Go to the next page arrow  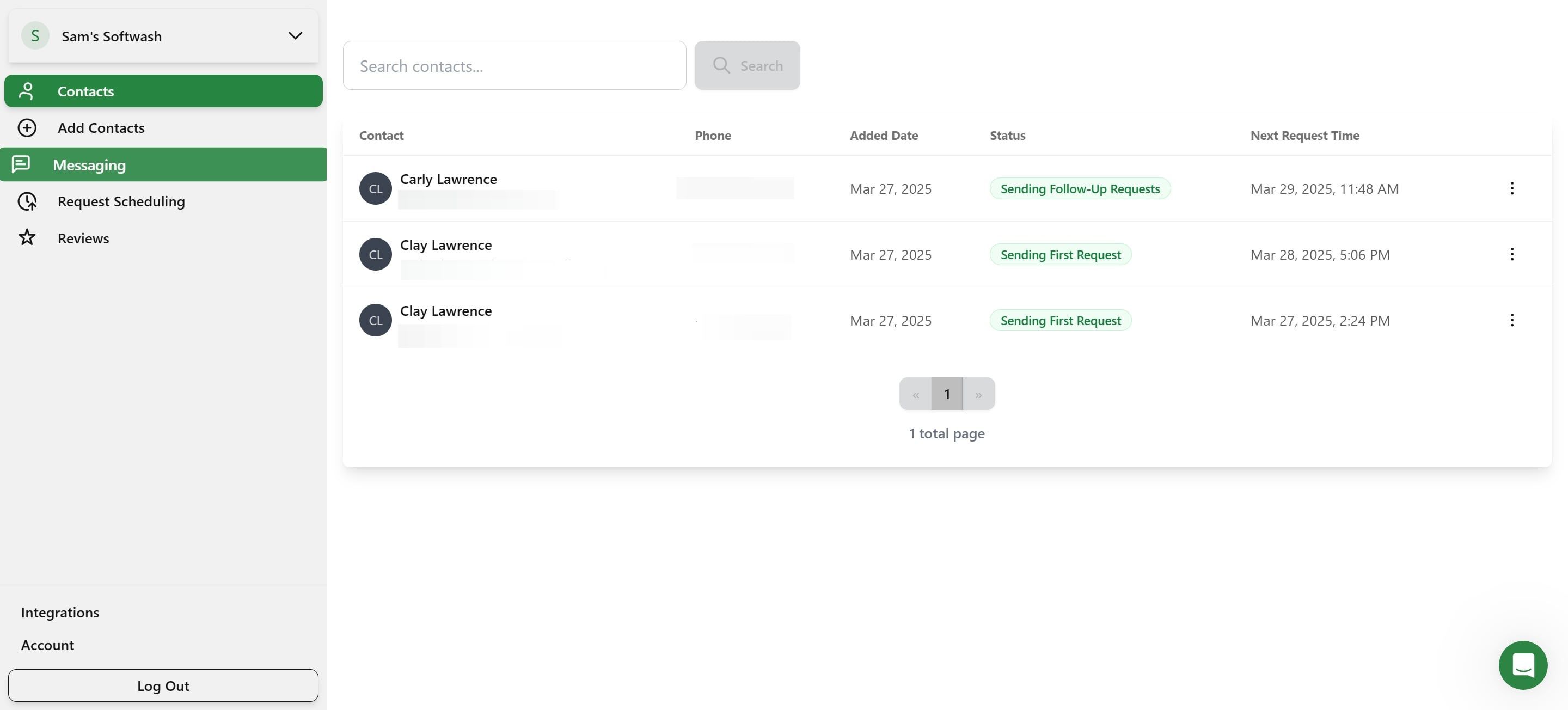tap(978, 394)
